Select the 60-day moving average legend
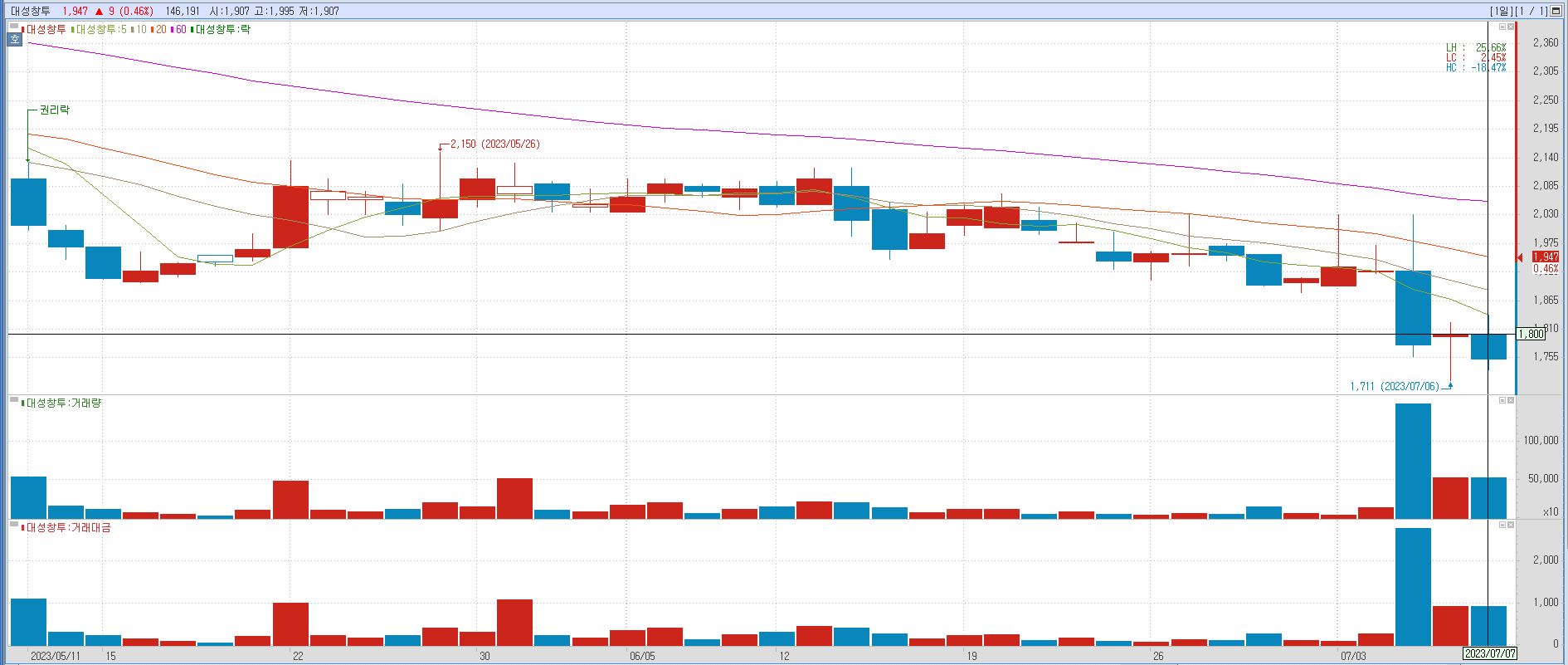This screenshot has width=1568, height=665. (180, 29)
